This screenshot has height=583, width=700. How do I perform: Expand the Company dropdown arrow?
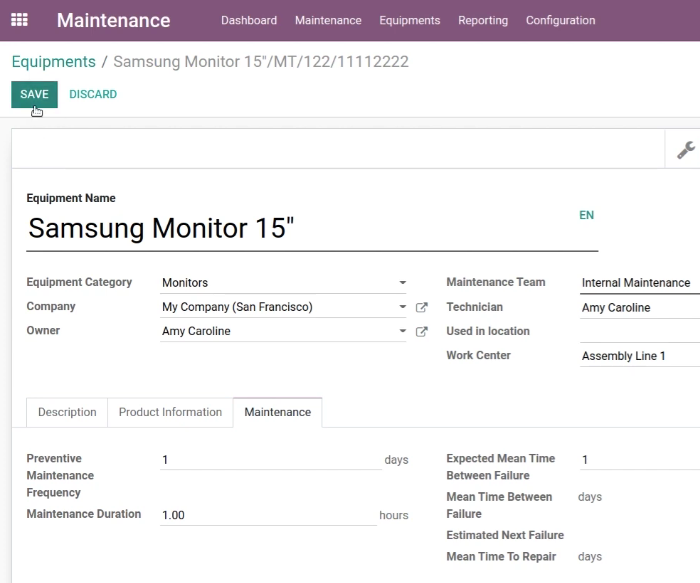tap(402, 307)
